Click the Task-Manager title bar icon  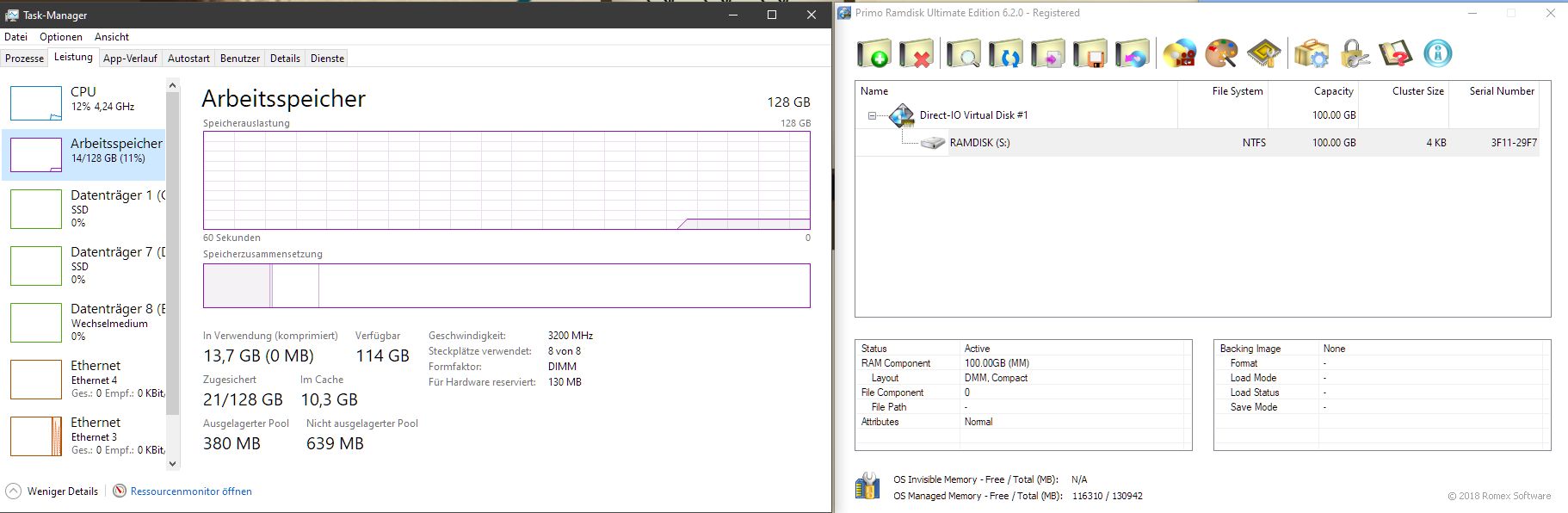(x=12, y=15)
